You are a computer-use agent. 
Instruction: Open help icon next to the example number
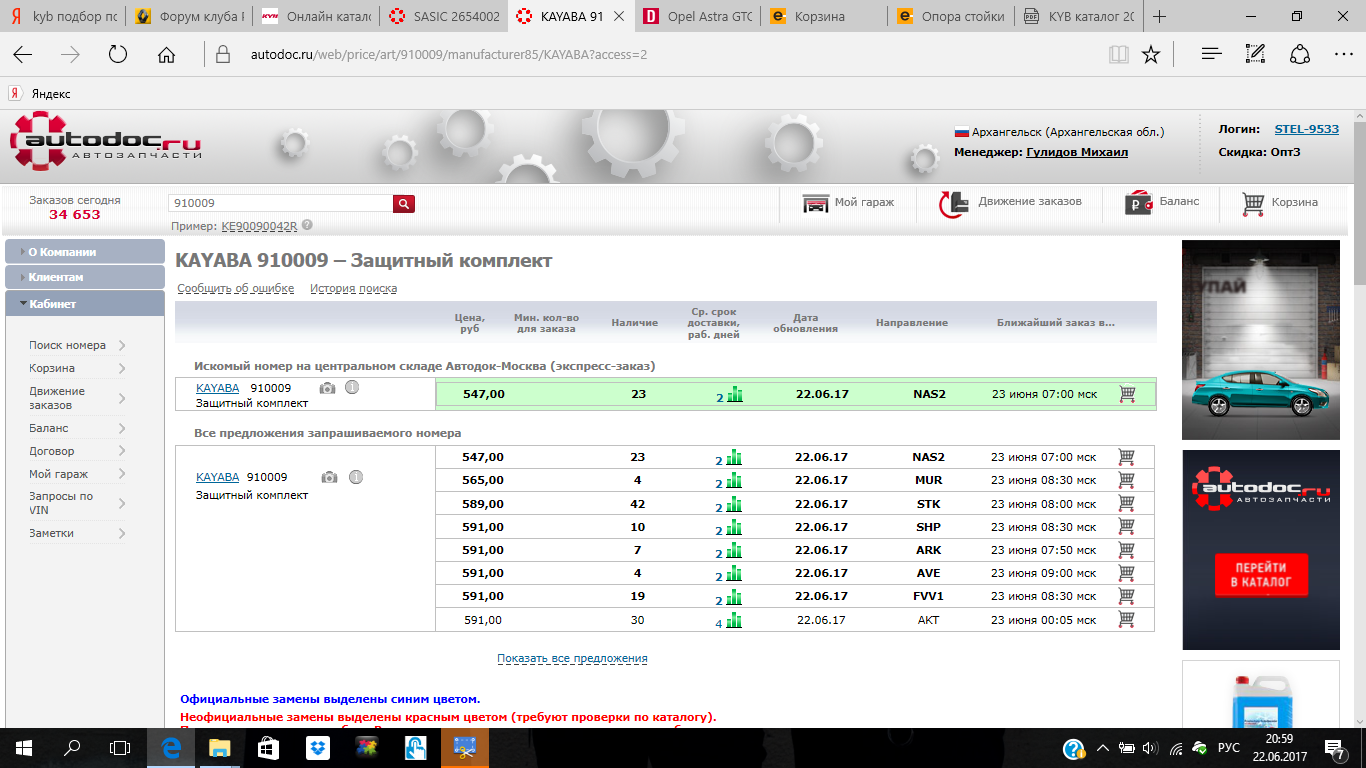pos(307,225)
